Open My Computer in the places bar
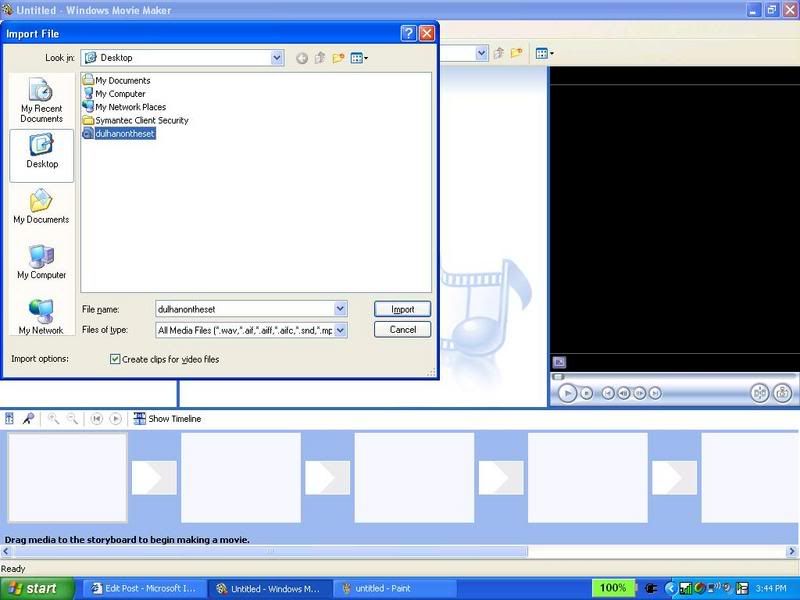The width and height of the screenshot is (800, 600). 41,262
